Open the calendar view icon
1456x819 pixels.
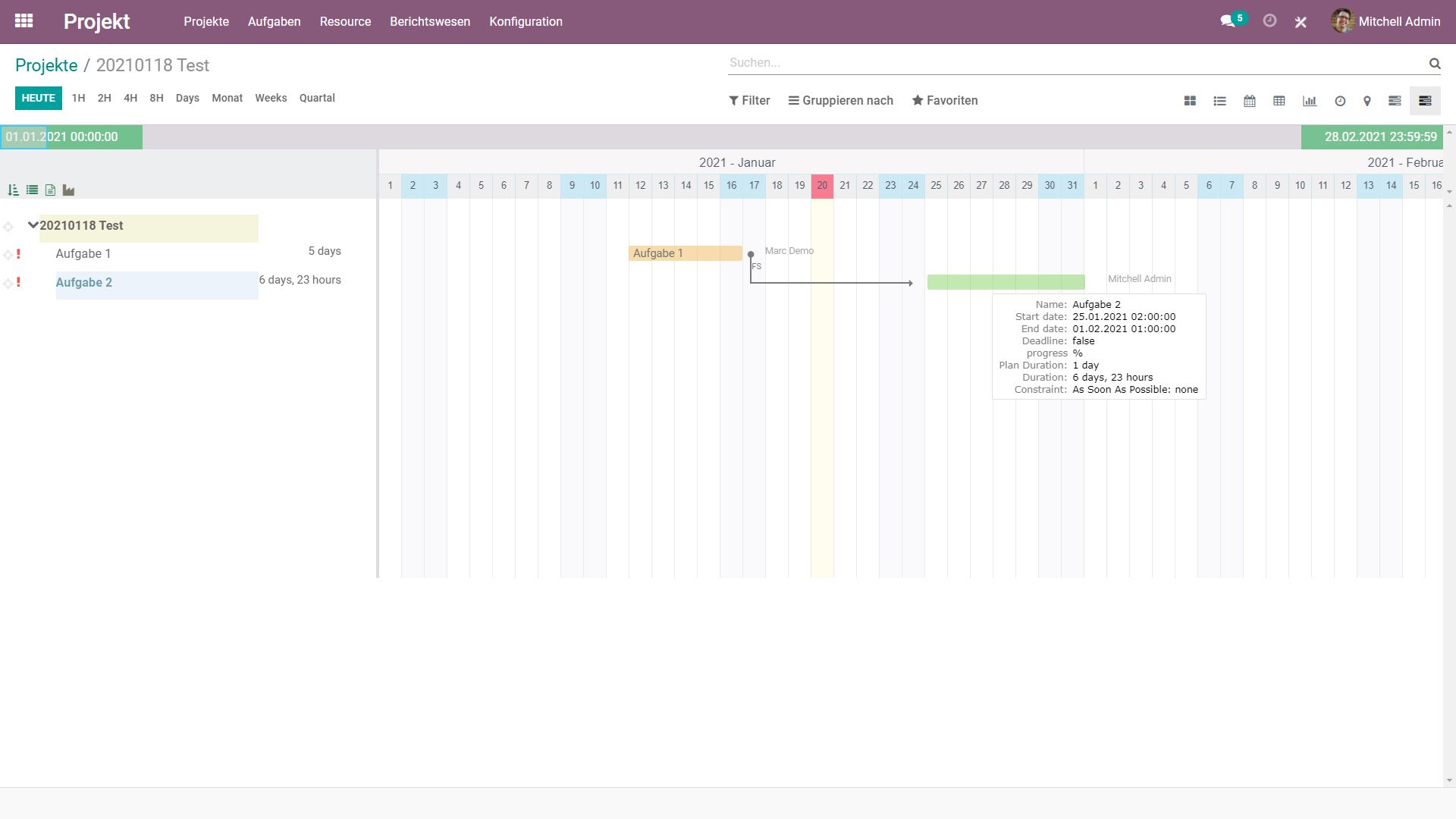(x=1250, y=101)
